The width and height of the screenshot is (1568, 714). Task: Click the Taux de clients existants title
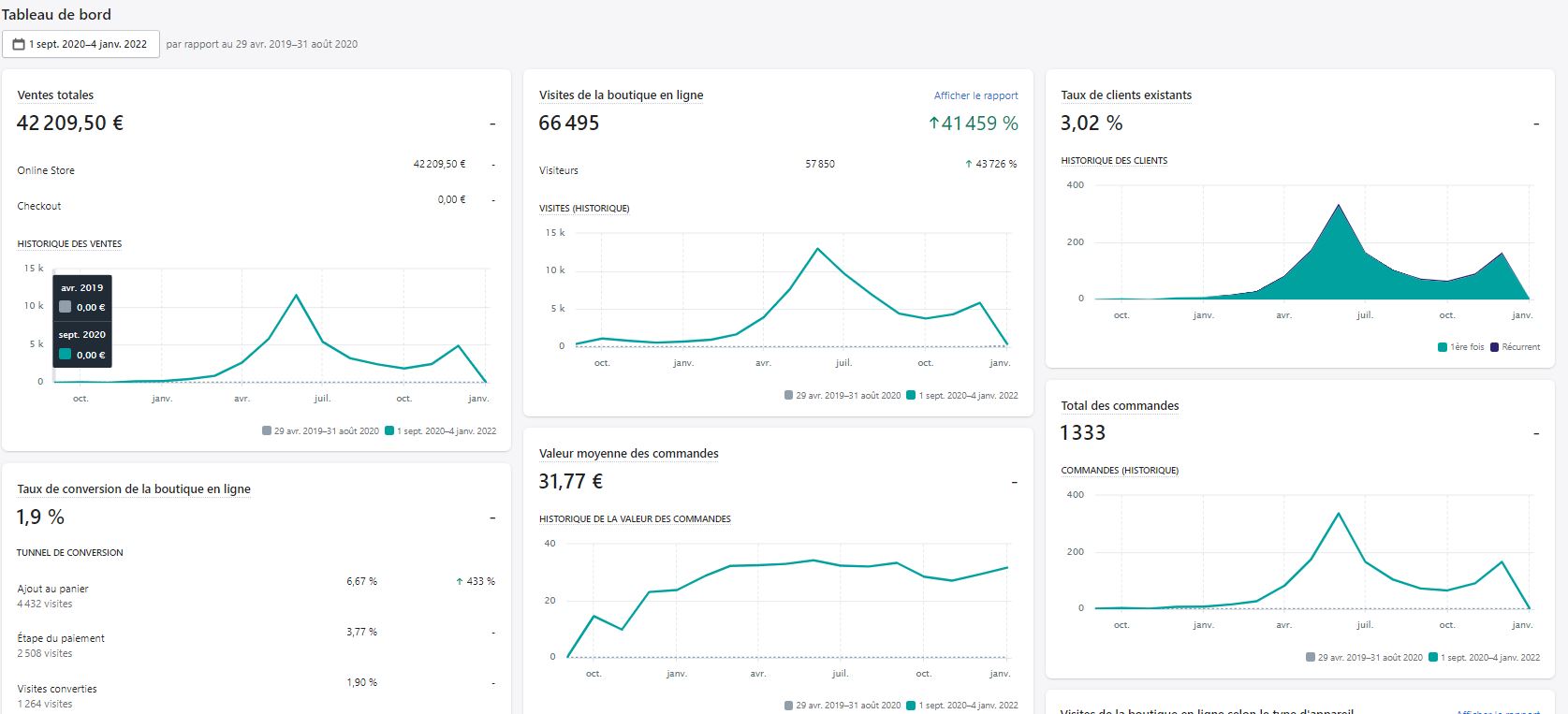[x=1126, y=95]
